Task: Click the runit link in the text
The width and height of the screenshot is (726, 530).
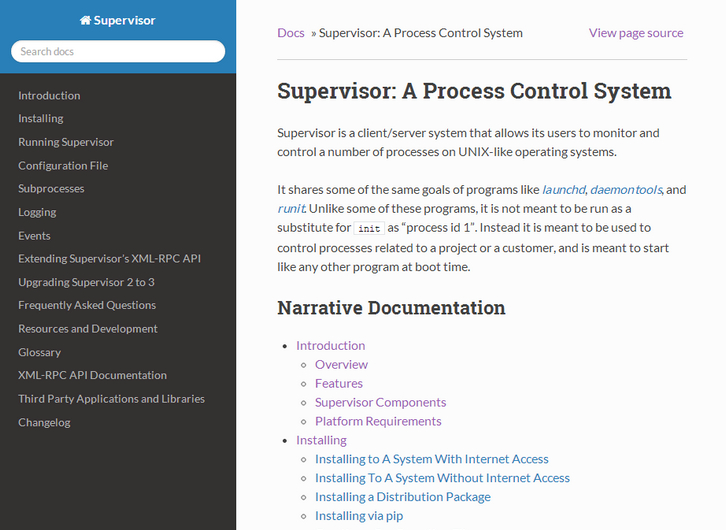Action: pos(290,209)
